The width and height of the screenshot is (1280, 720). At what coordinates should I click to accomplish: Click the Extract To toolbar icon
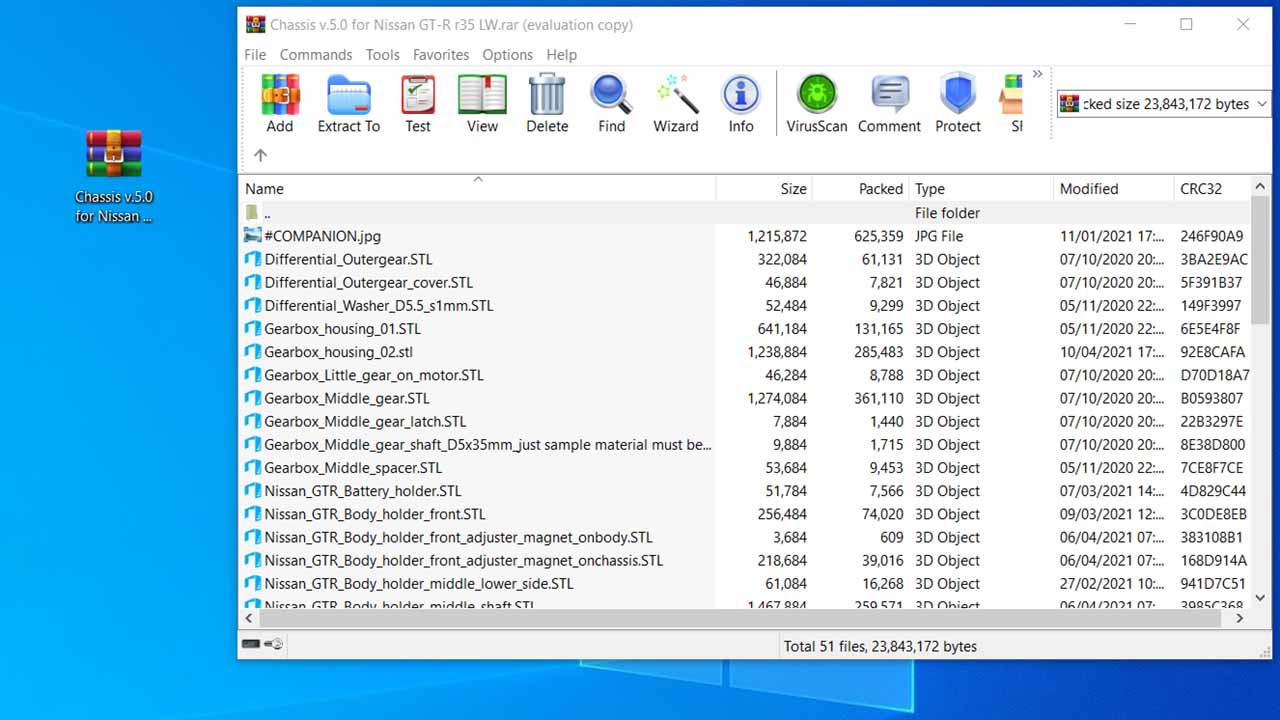click(x=349, y=95)
